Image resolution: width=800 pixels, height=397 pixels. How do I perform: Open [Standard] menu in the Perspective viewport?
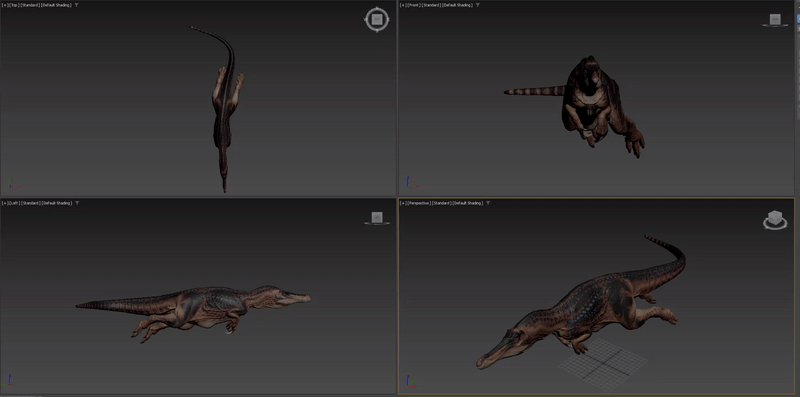[x=441, y=203]
